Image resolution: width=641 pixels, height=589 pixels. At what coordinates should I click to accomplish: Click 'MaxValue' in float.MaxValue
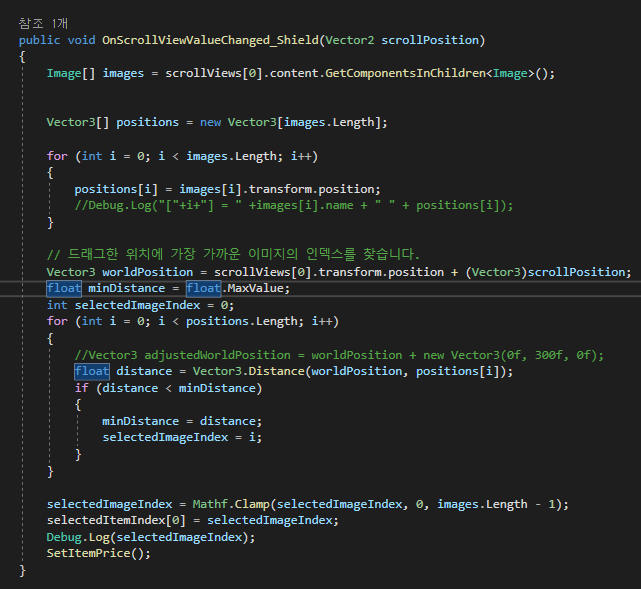[x=255, y=288]
